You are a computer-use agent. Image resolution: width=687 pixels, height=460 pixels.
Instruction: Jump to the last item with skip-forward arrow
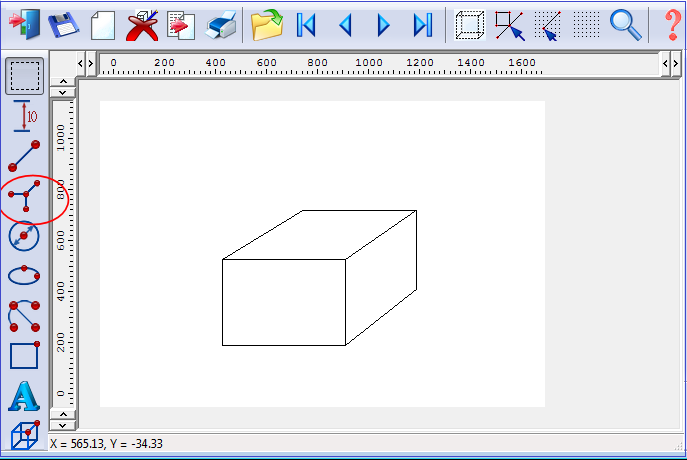[x=423, y=25]
